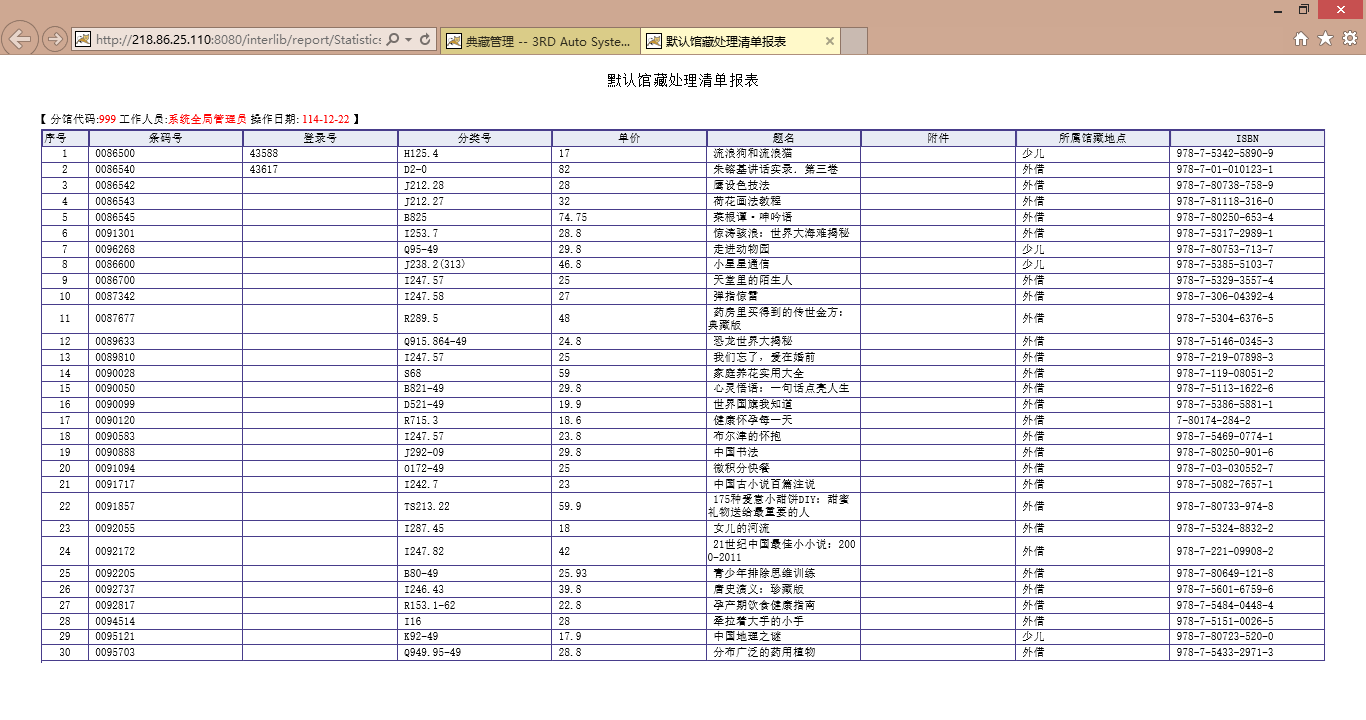Click ISBN 978-7-5385-5103-7
Image resolution: width=1366 pixels, height=720 pixels.
pos(1225,265)
